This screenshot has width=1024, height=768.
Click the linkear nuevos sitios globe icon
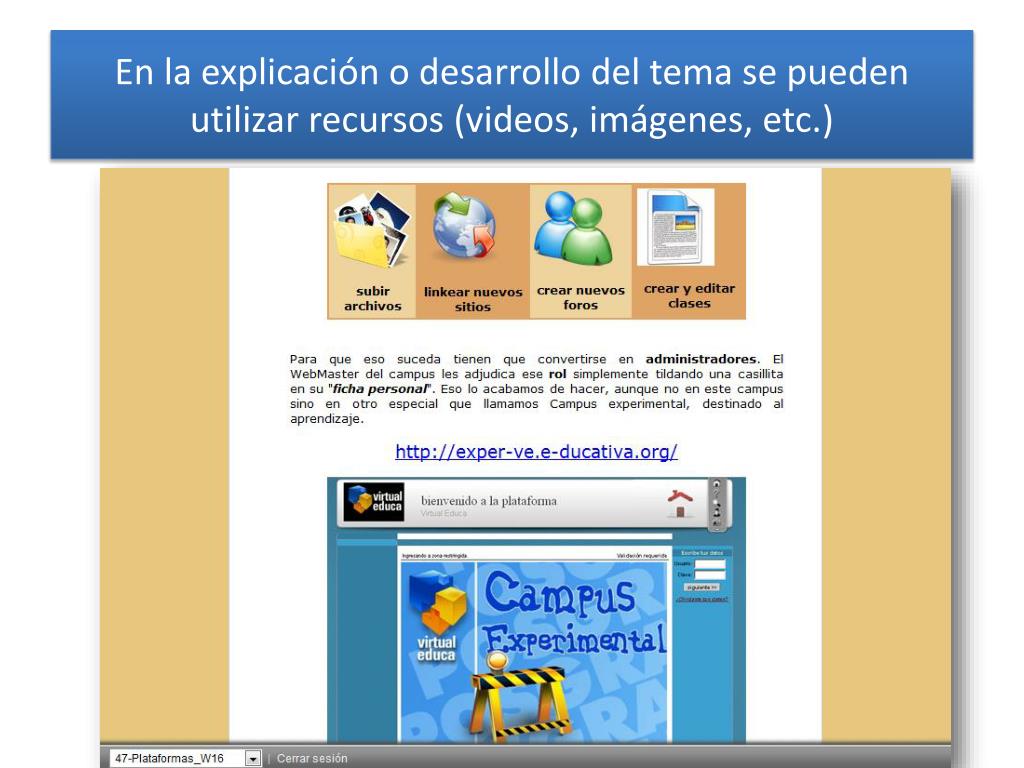coord(465,227)
